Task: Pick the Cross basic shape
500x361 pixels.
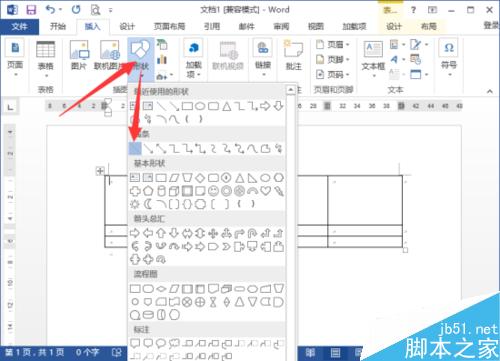Action: coord(135,191)
